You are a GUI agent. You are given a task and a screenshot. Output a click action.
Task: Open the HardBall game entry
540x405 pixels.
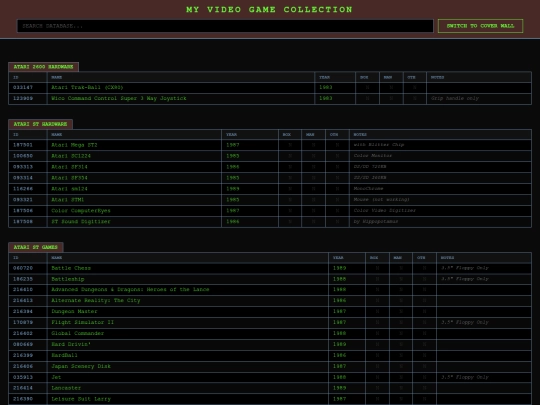[x=64, y=355]
